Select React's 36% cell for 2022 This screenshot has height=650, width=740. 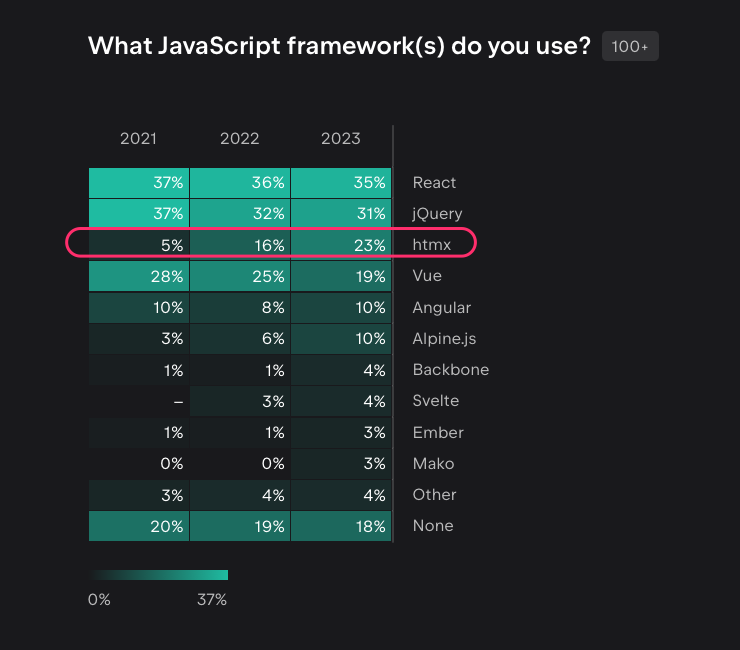pyautogui.click(x=240, y=183)
